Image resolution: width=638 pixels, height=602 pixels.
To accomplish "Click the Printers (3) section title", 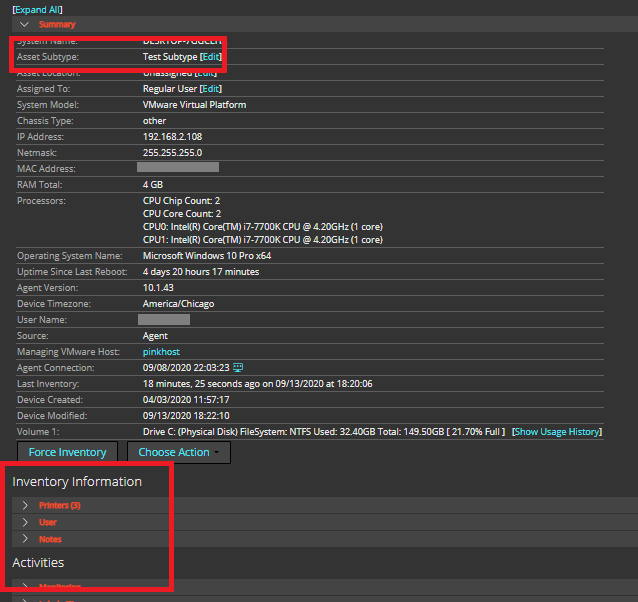I will pos(59,505).
